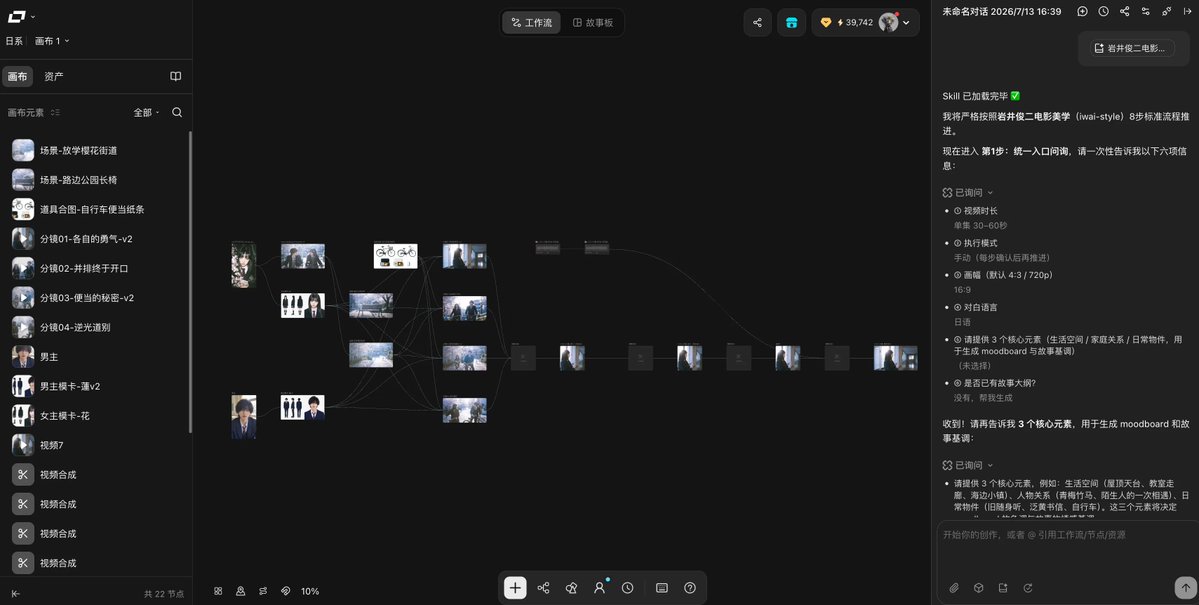Click the 10% zoom level button

(x=310, y=591)
